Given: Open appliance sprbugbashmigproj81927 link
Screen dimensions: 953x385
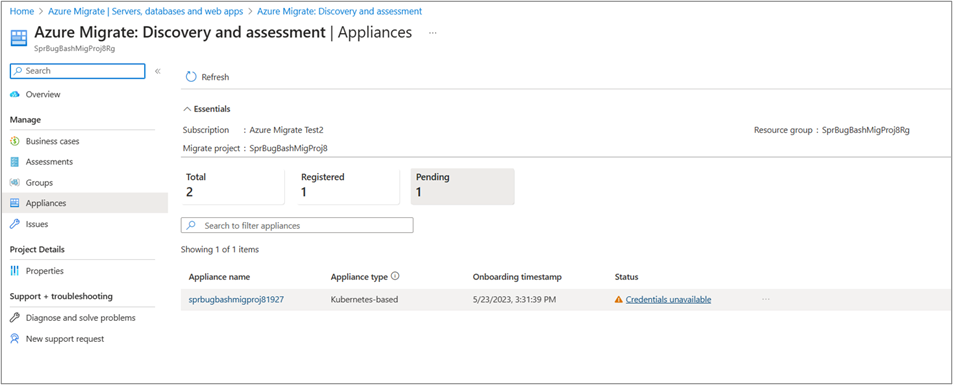Looking at the screenshot, I should tap(236, 299).
